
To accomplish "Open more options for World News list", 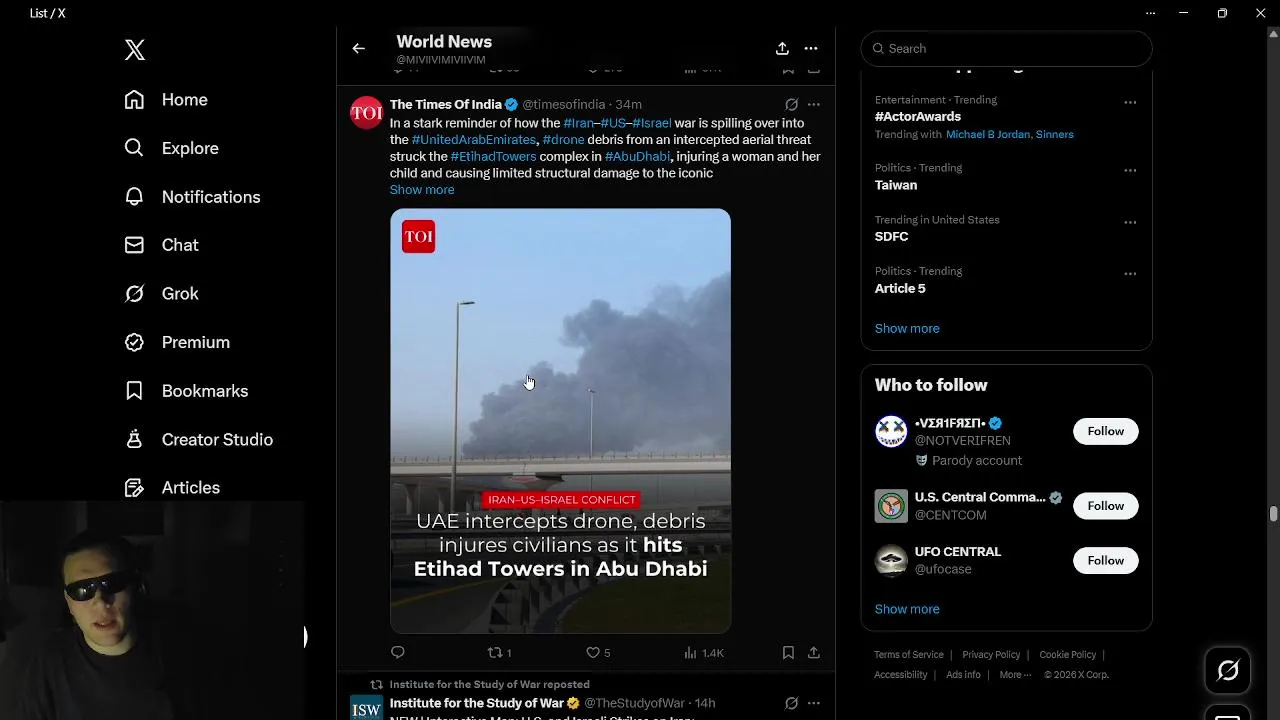I will 811,48.
